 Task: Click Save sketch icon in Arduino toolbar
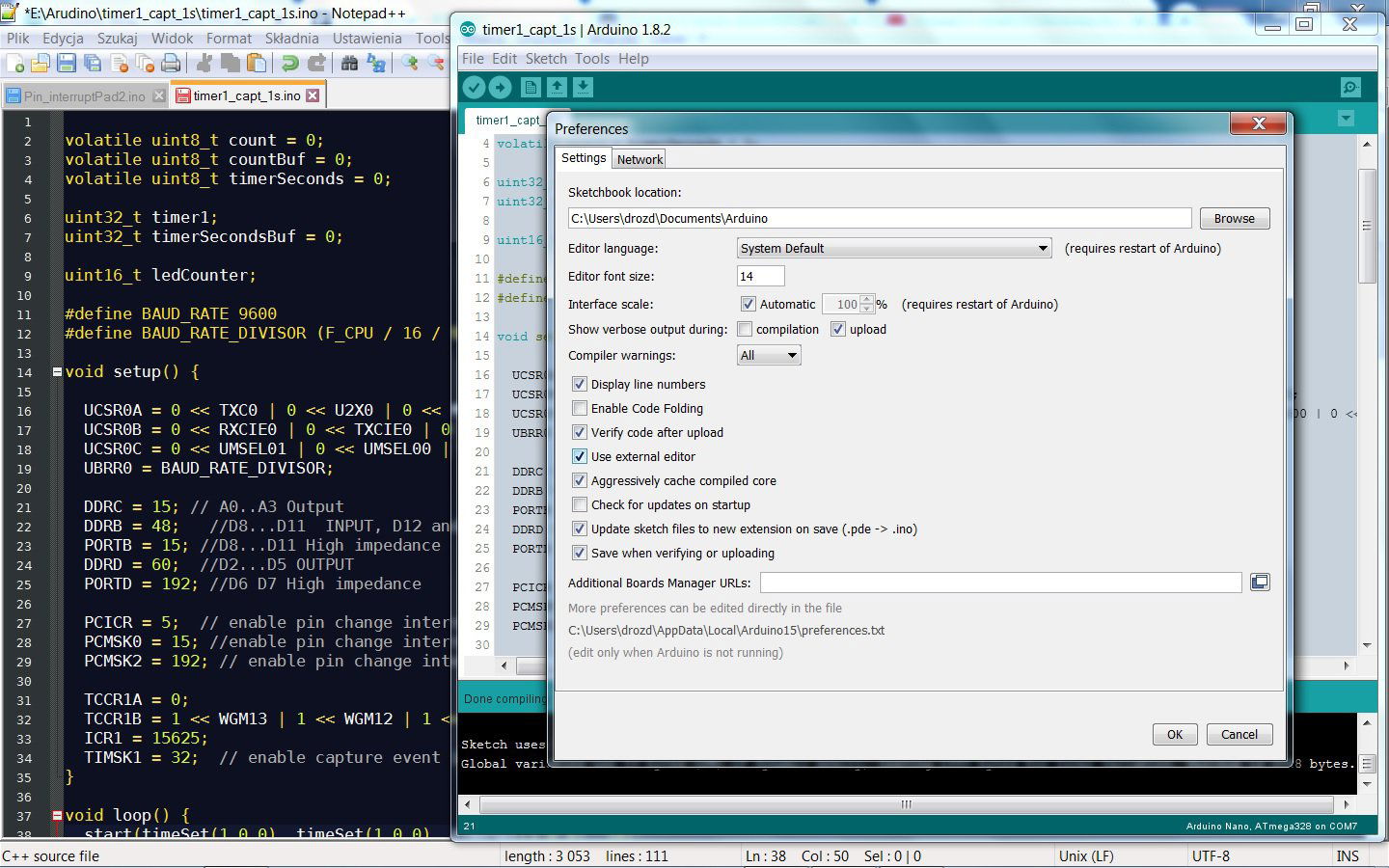(583, 88)
